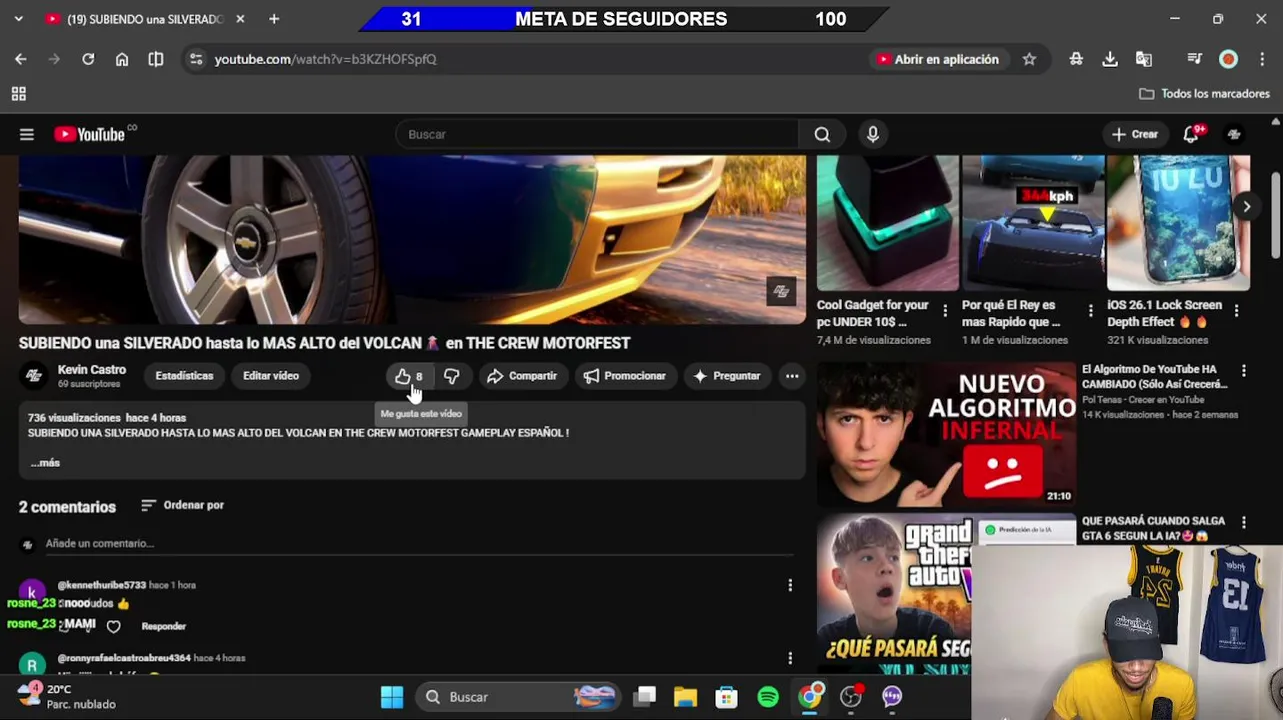Open iOS 26.1 Lock Screen Depth Effect short
The height and width of the screenshot is (720, 1283).
pos(1178,223)
